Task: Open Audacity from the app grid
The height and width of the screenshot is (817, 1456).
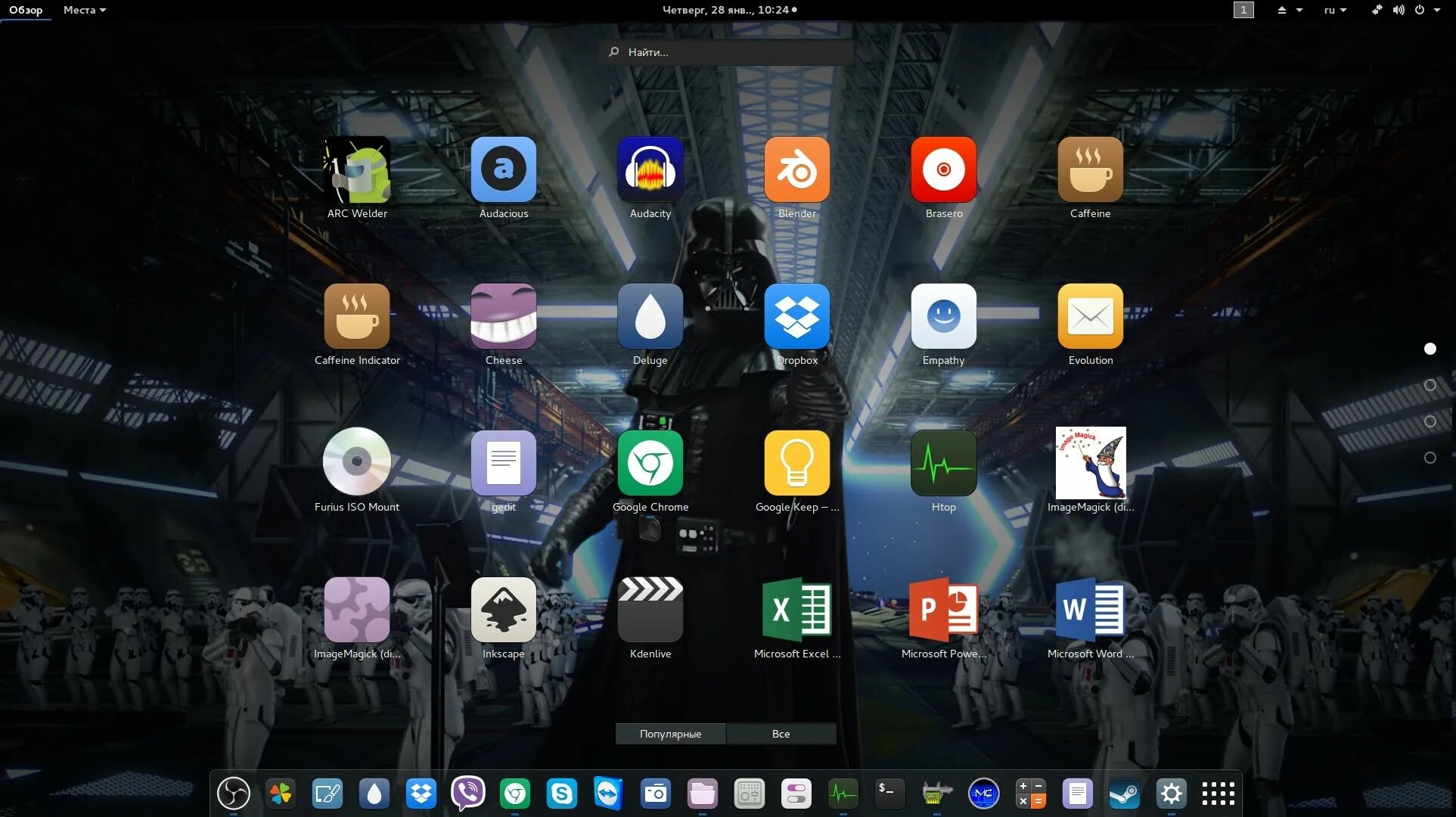Action: [x=650, y=170]
